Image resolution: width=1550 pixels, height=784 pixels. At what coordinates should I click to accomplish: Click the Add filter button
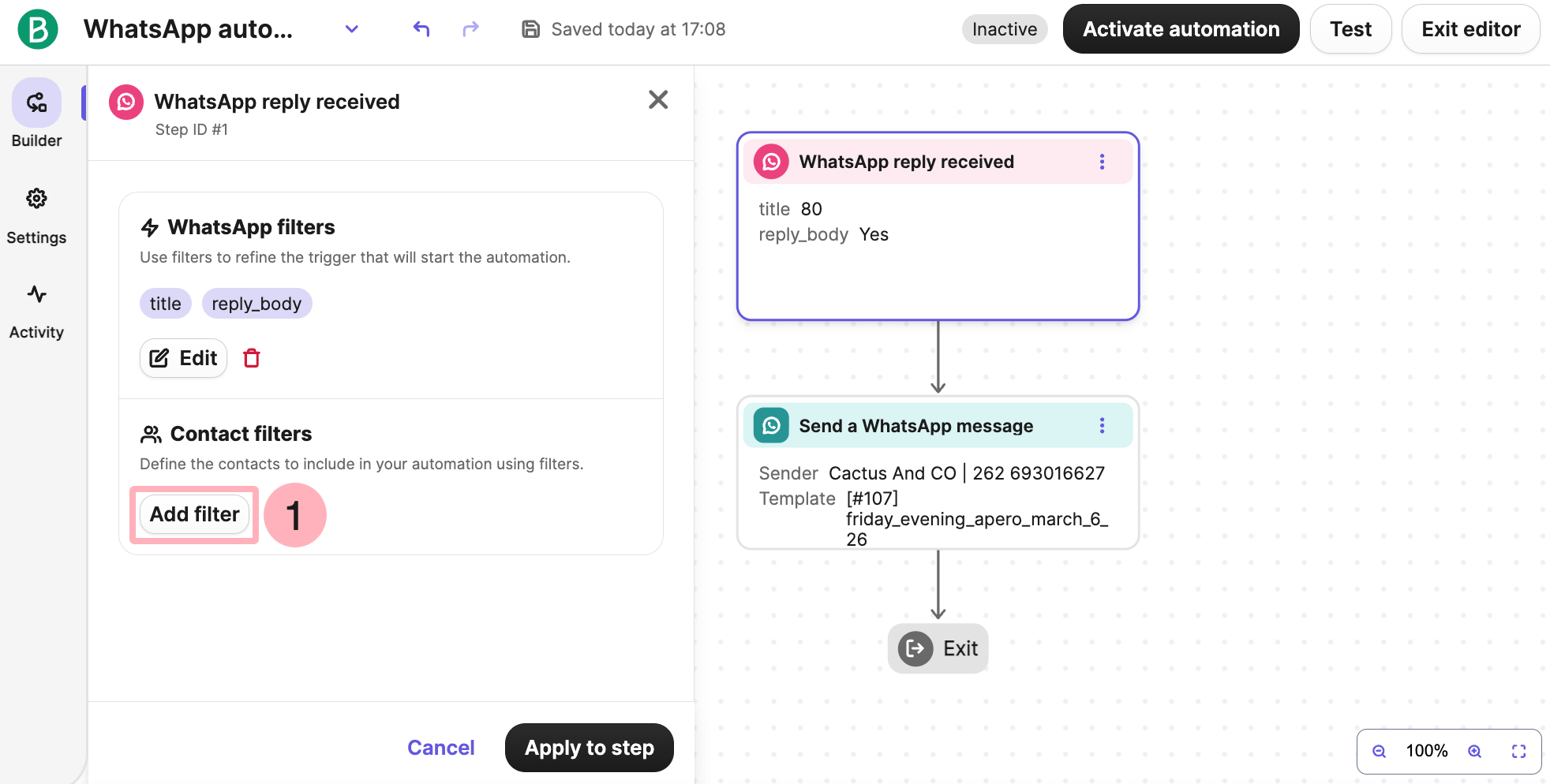pos(194,514)
